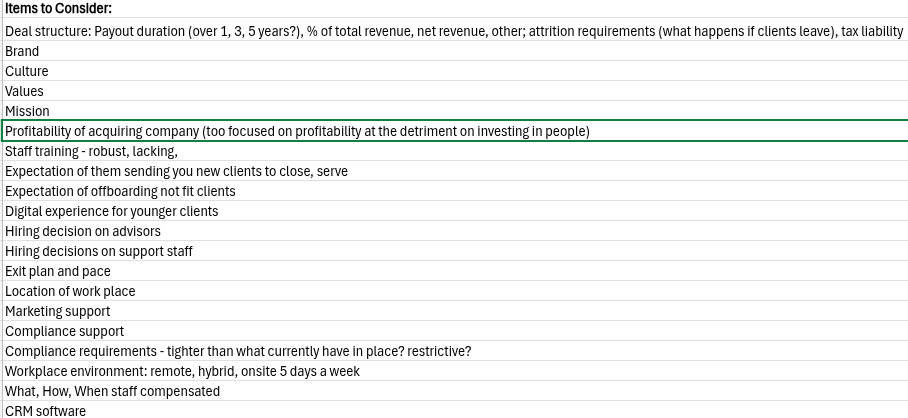908x418 pixels.
Task: Click the 'Profitability of acquiring company' cell
Action: click(455, 131)
